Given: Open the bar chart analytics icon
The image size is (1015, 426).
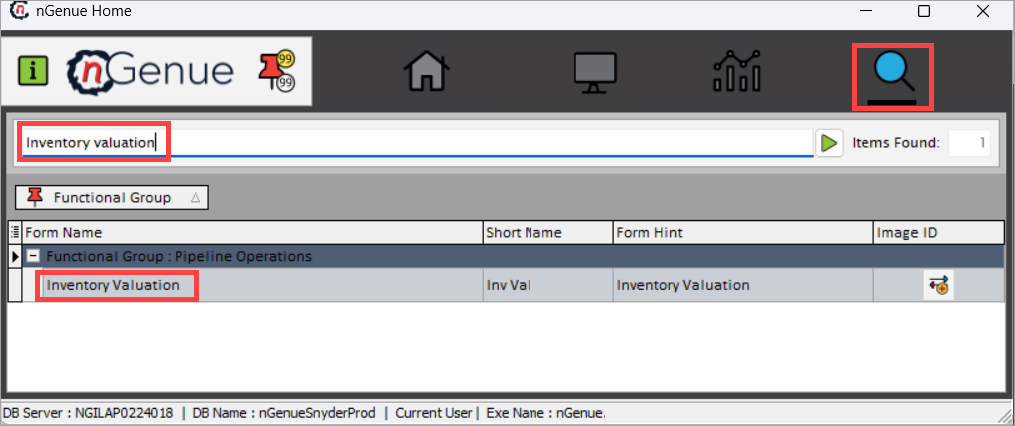Looking at the screenshot, I should click(x=737, y=71).
